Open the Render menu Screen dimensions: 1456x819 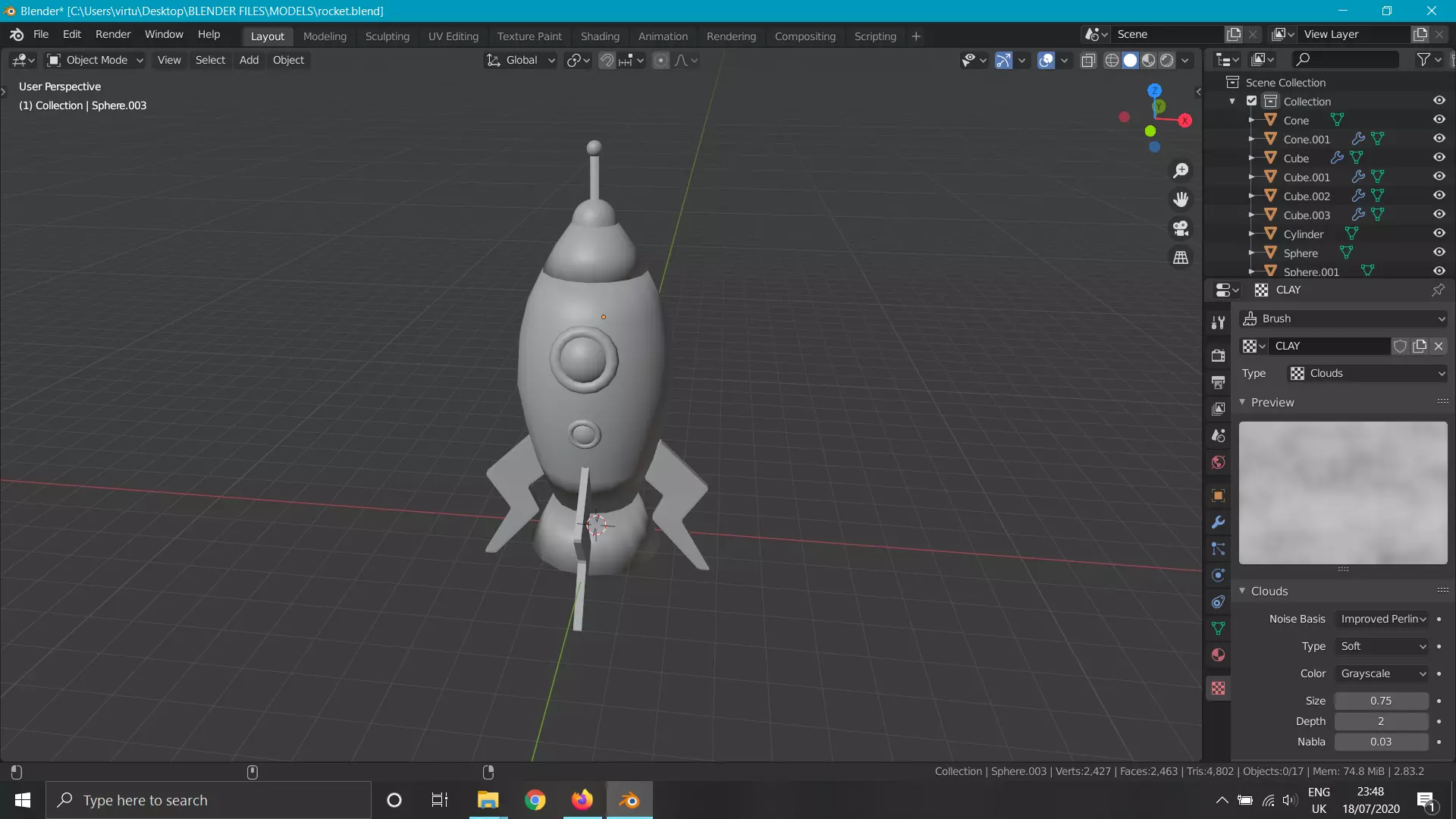(x=113, y=35)
